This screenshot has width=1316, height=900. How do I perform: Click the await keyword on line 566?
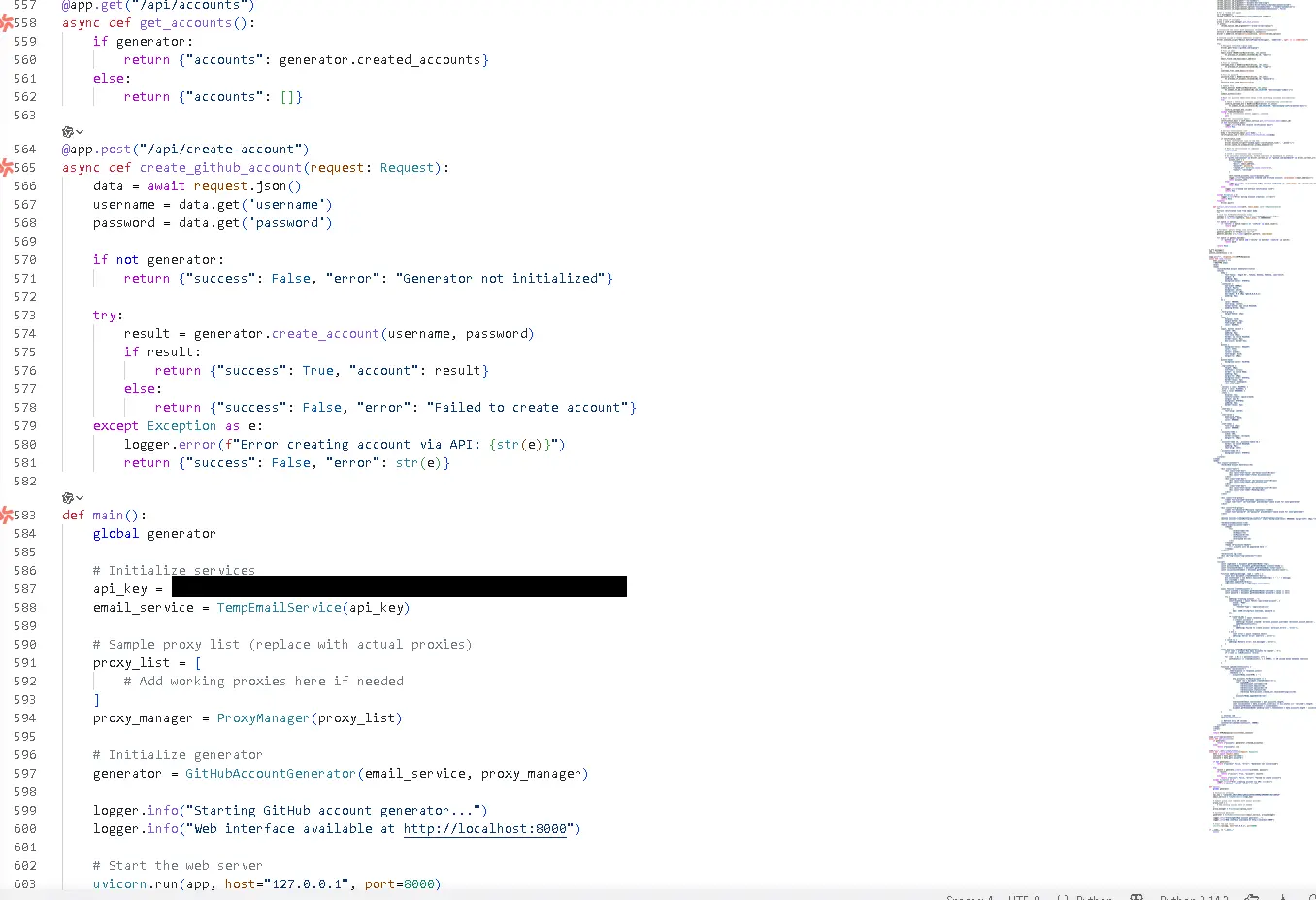(167, 185)
